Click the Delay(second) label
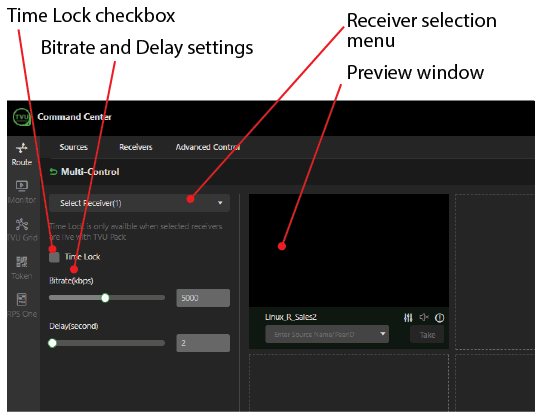Screen dimensions: 540x416 click(74, 326)
